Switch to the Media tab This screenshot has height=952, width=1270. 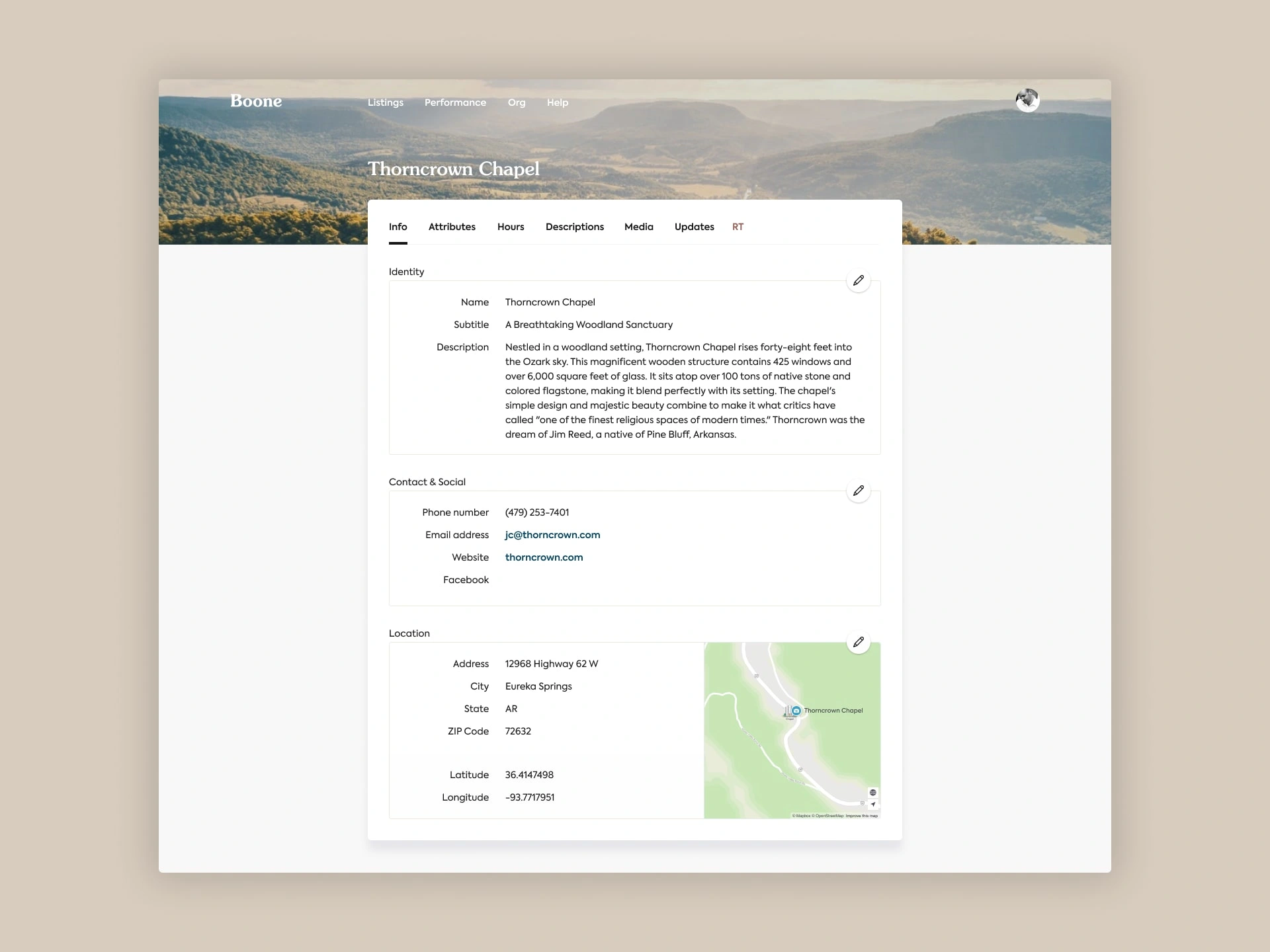pyautogui.click(x=639, y=226)
